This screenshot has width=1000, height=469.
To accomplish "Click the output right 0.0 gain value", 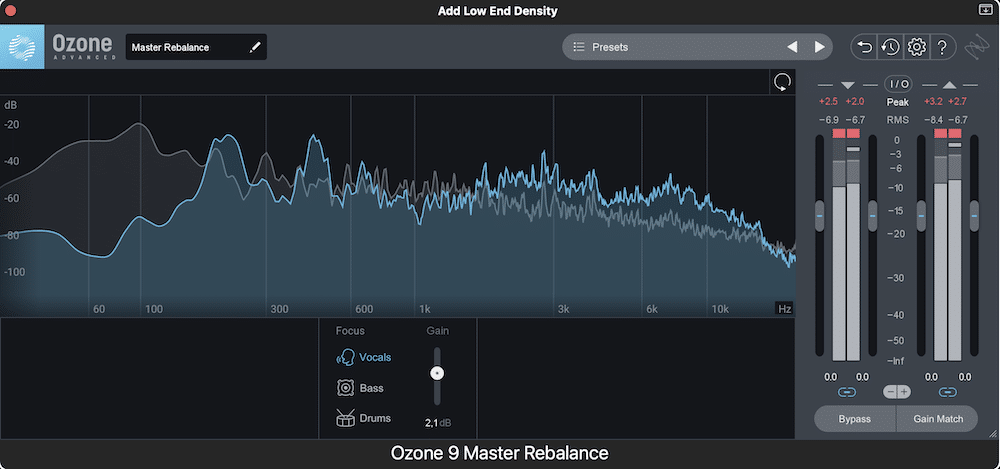I will tap(965, 377).
